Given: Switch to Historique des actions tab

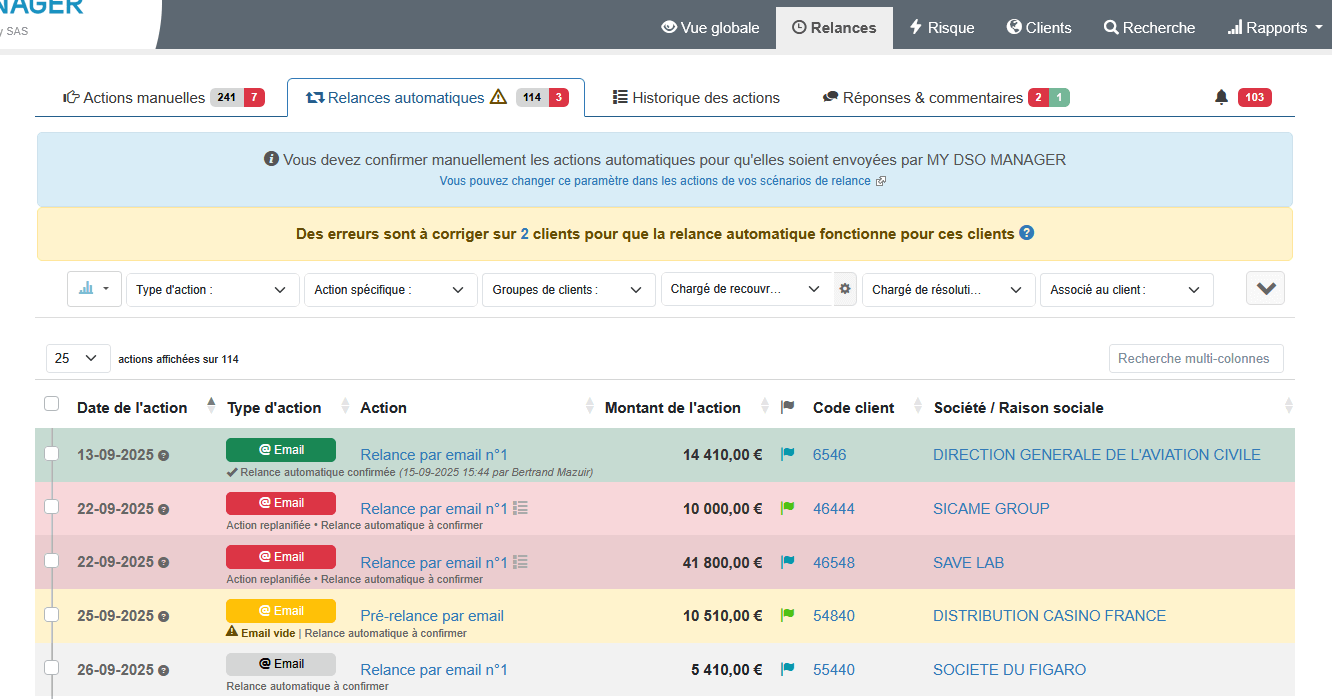Looking at the screenshot, I should click(x=696, y=98).
